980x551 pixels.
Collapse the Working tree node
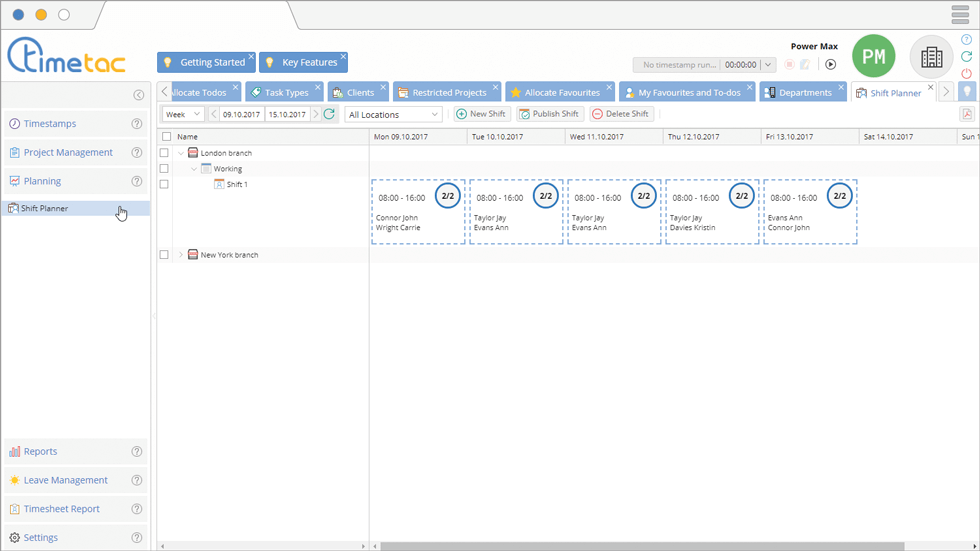[x=194, y=169]
